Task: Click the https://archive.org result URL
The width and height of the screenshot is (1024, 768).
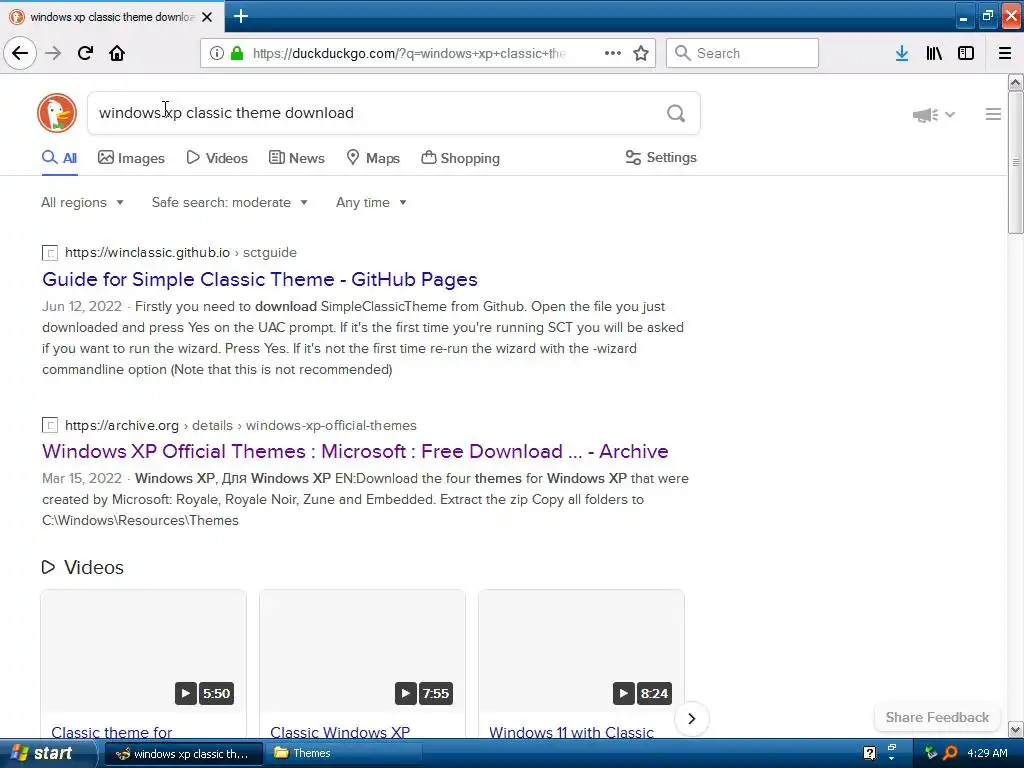Action: [x=121, y=425]
